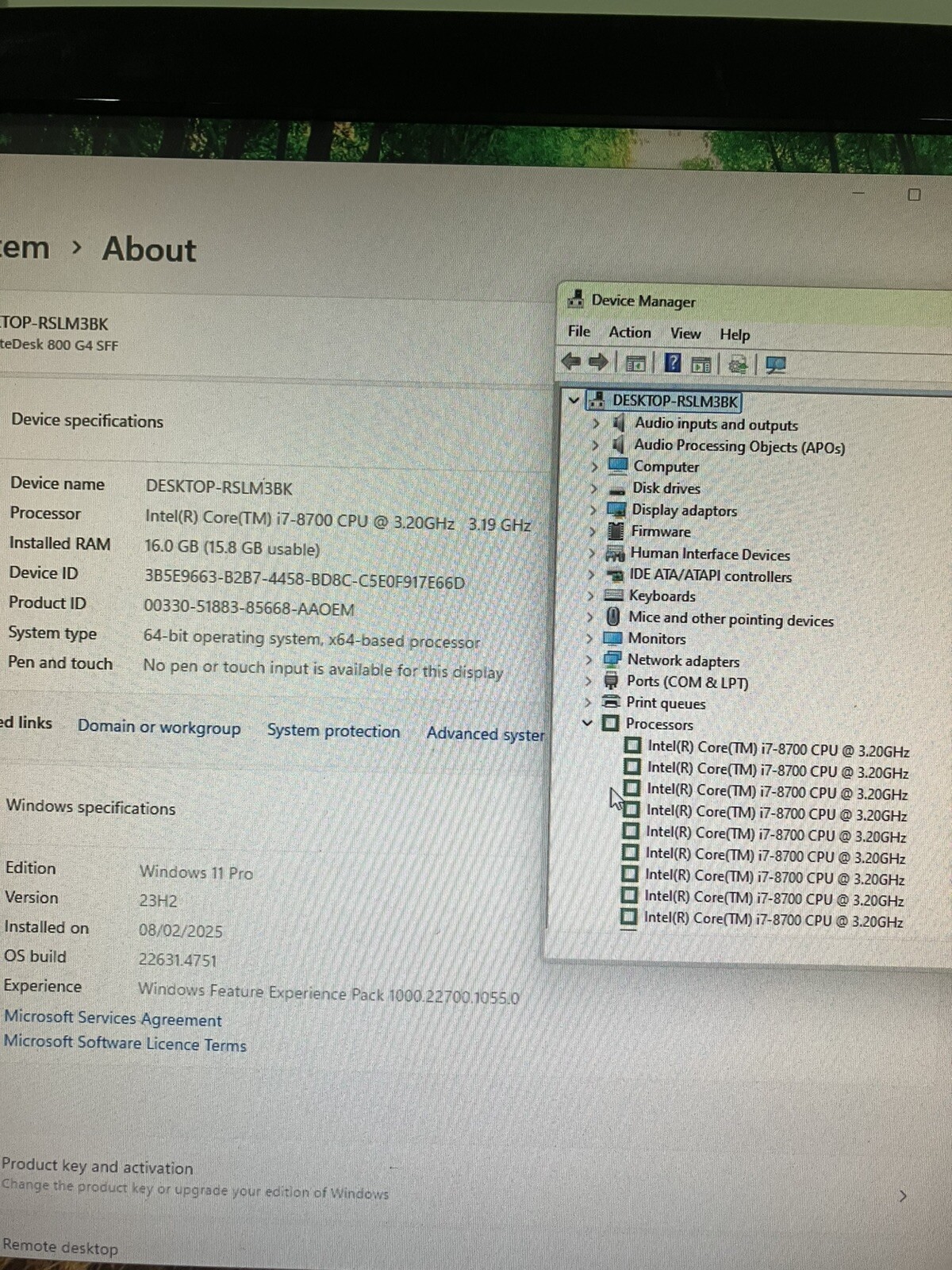Expand the Display adaptors chevron
The height and width of the screenshot is (1270, 952).
(x=593, y=509)
